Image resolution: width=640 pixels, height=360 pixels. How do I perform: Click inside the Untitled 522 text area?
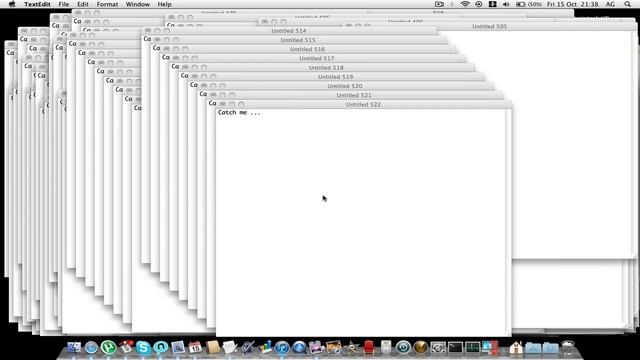click(360, 222)
